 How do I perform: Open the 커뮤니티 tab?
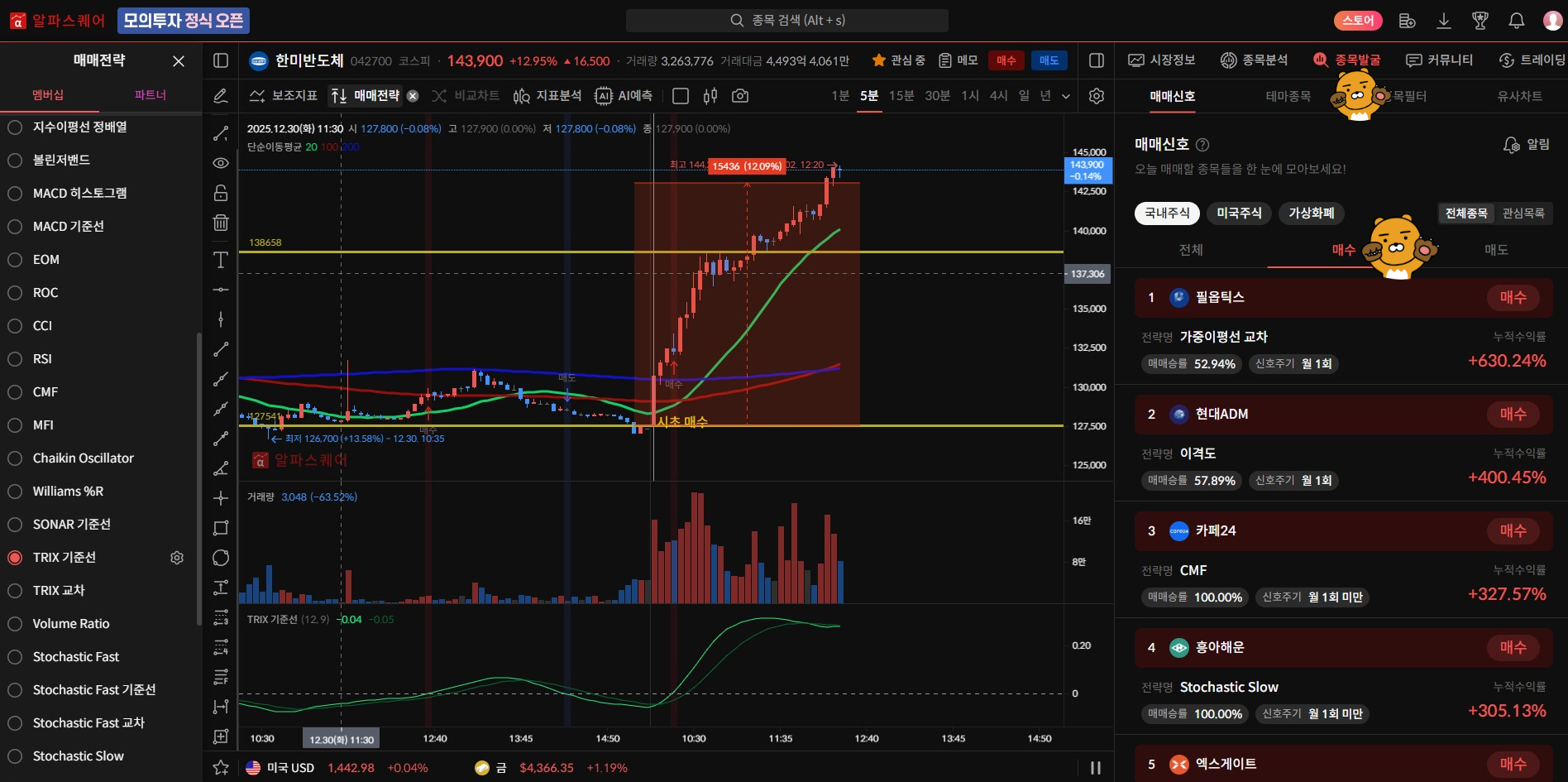[1440, 60]
